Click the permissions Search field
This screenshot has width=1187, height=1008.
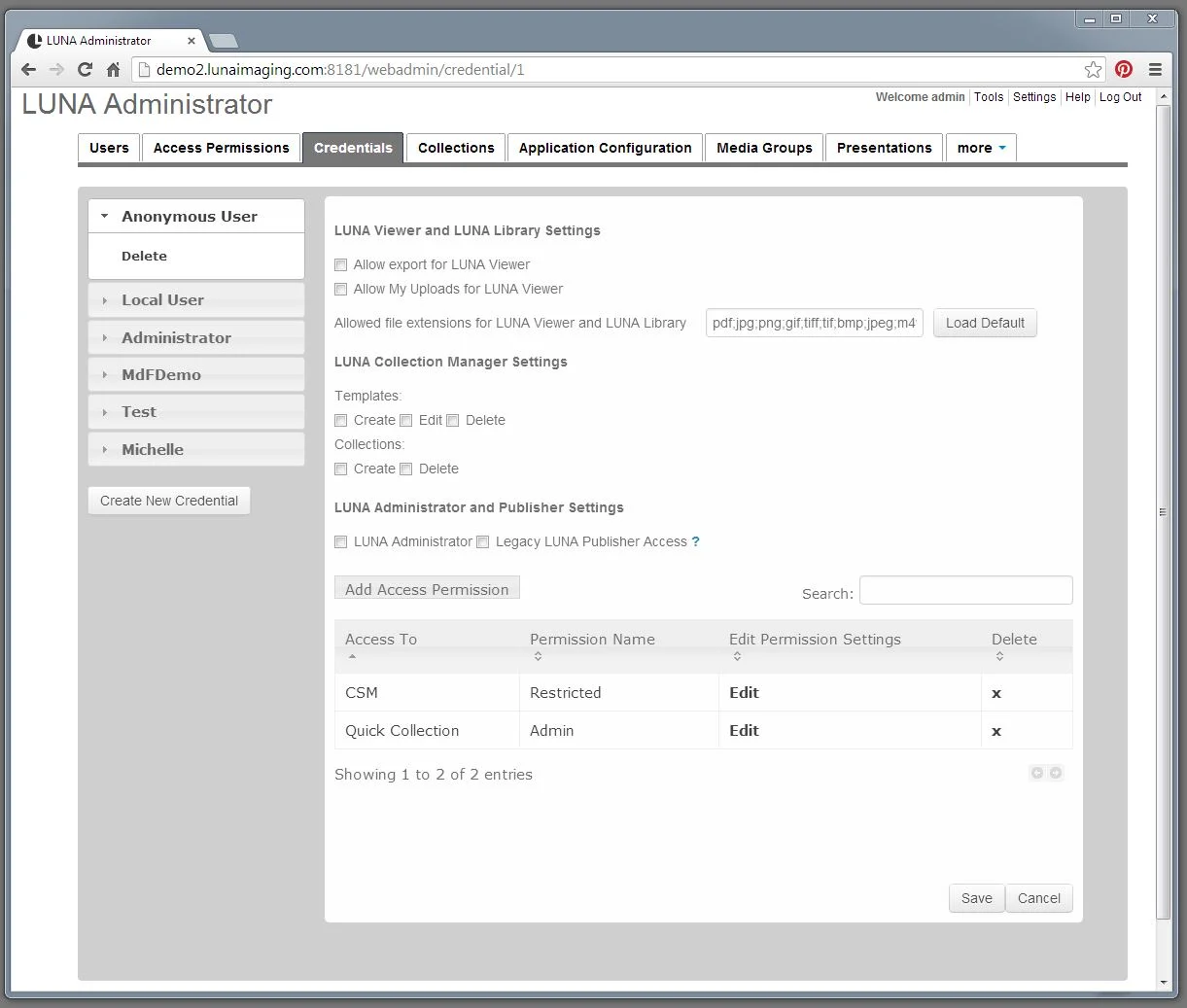pos(966,590)
